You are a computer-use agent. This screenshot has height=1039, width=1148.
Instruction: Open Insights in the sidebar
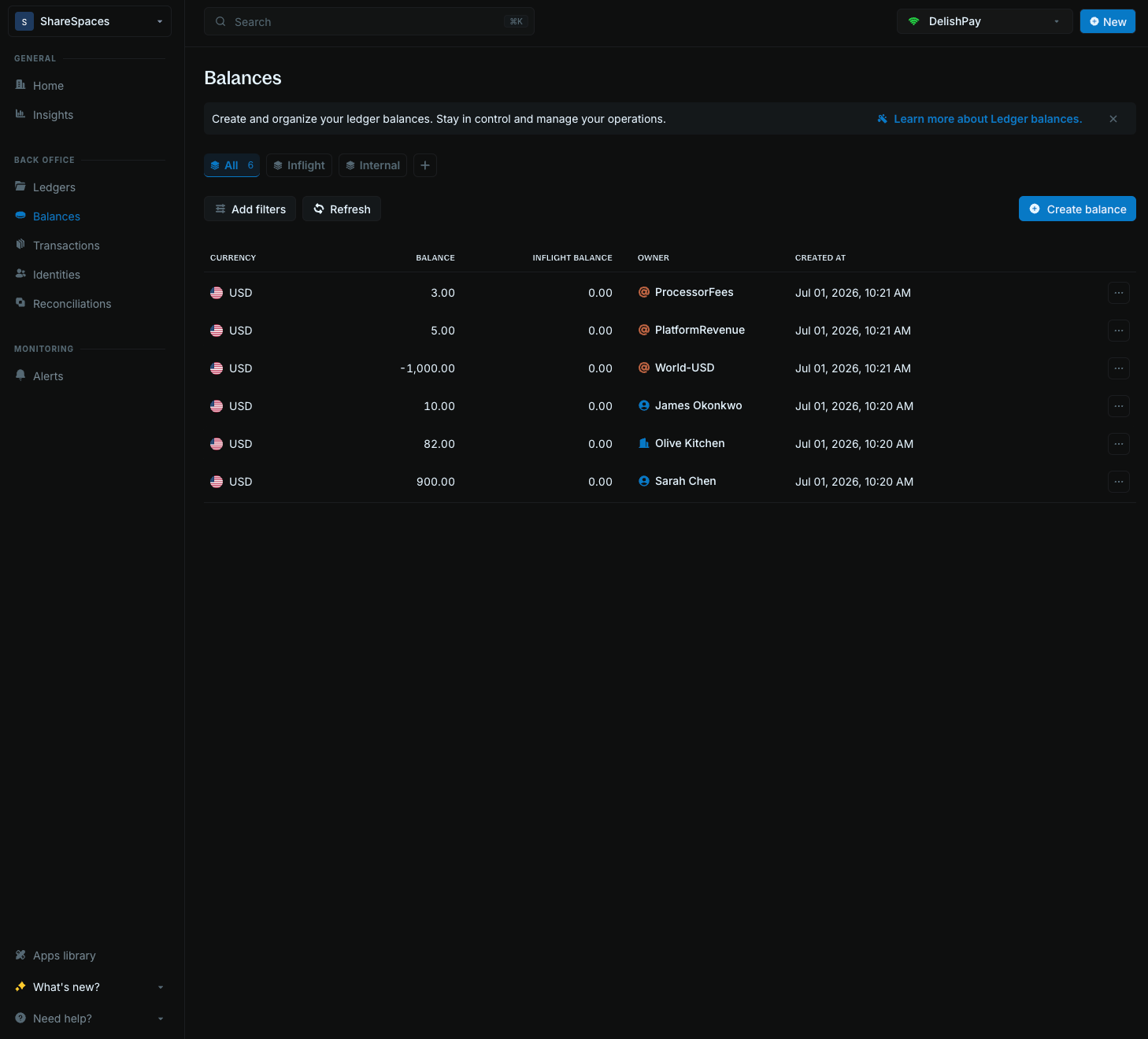tap(53, 115)
